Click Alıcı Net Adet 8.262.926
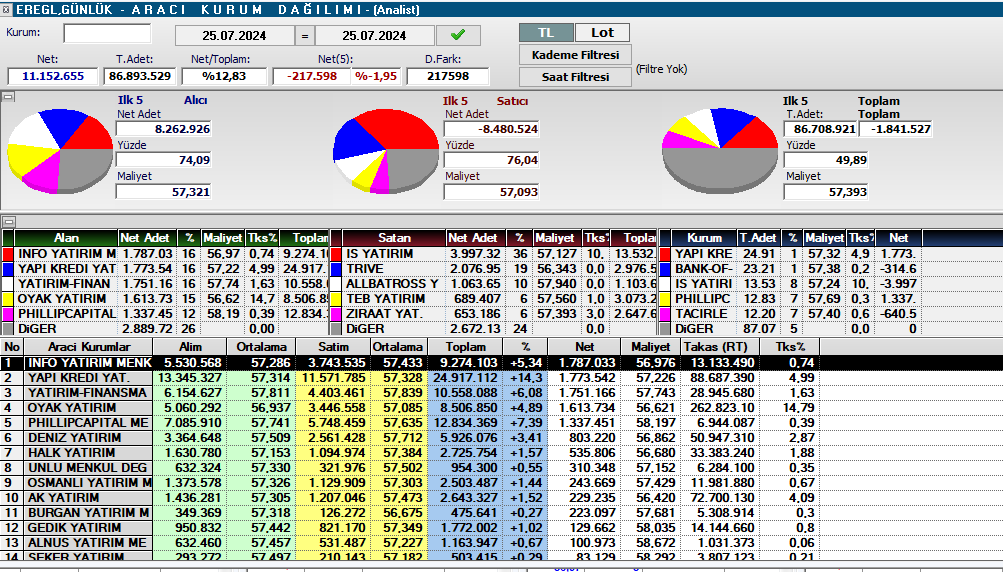Image resolution: width=1003 pixels, height=572 pixels. point(164,129)
